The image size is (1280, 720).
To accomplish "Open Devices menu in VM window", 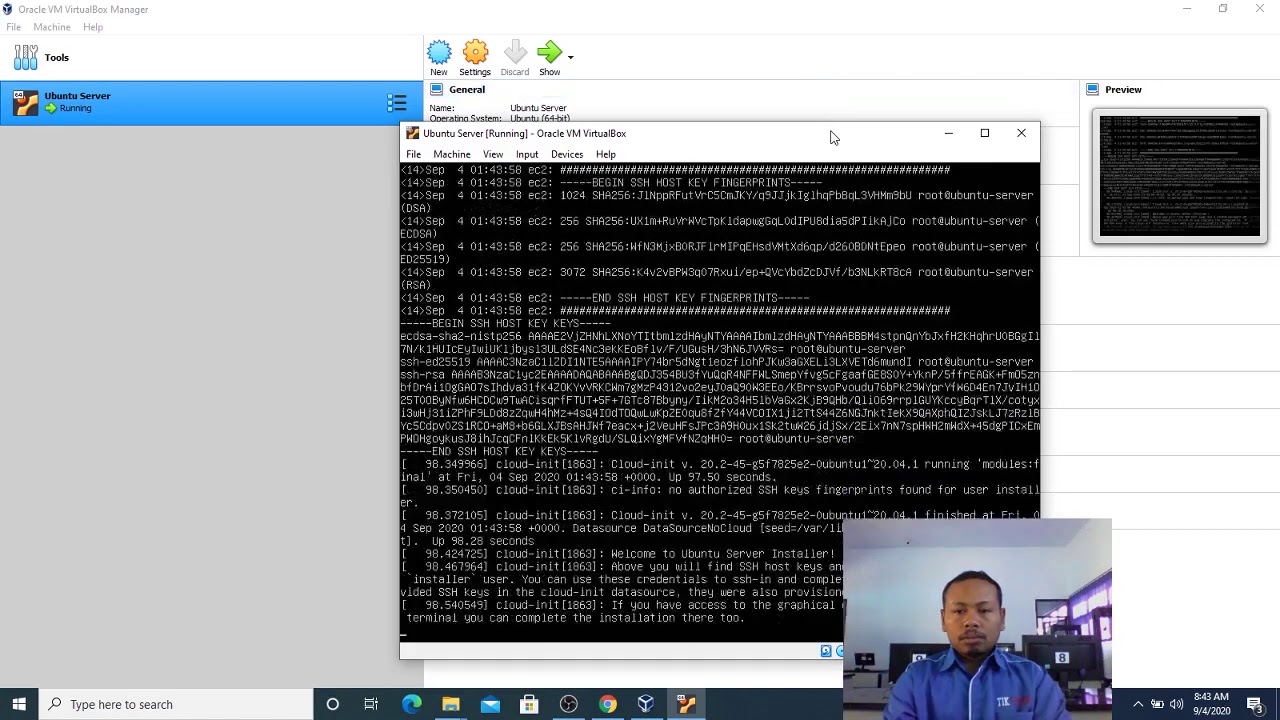I will pos(567,154).
